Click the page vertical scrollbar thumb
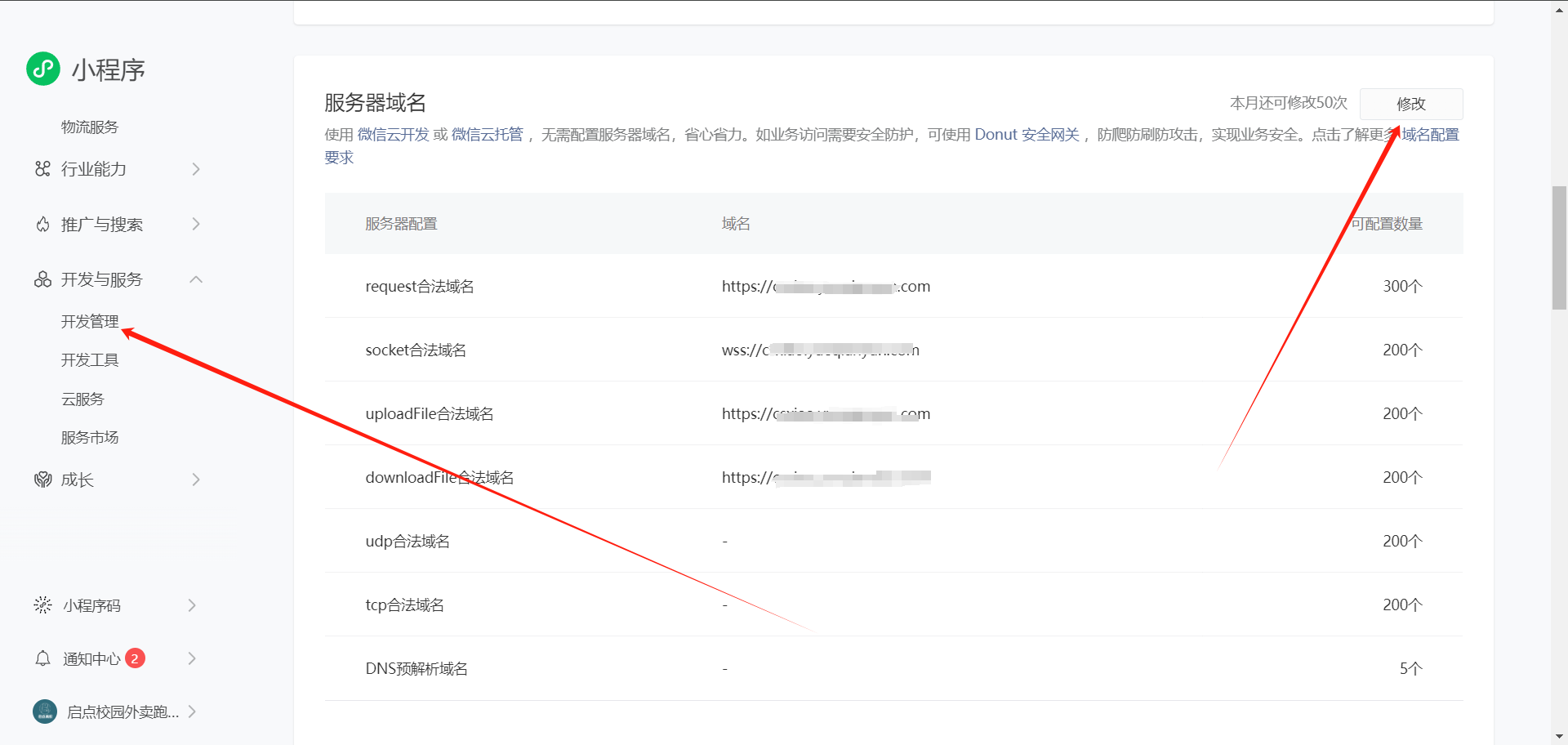 point(1559,248)
